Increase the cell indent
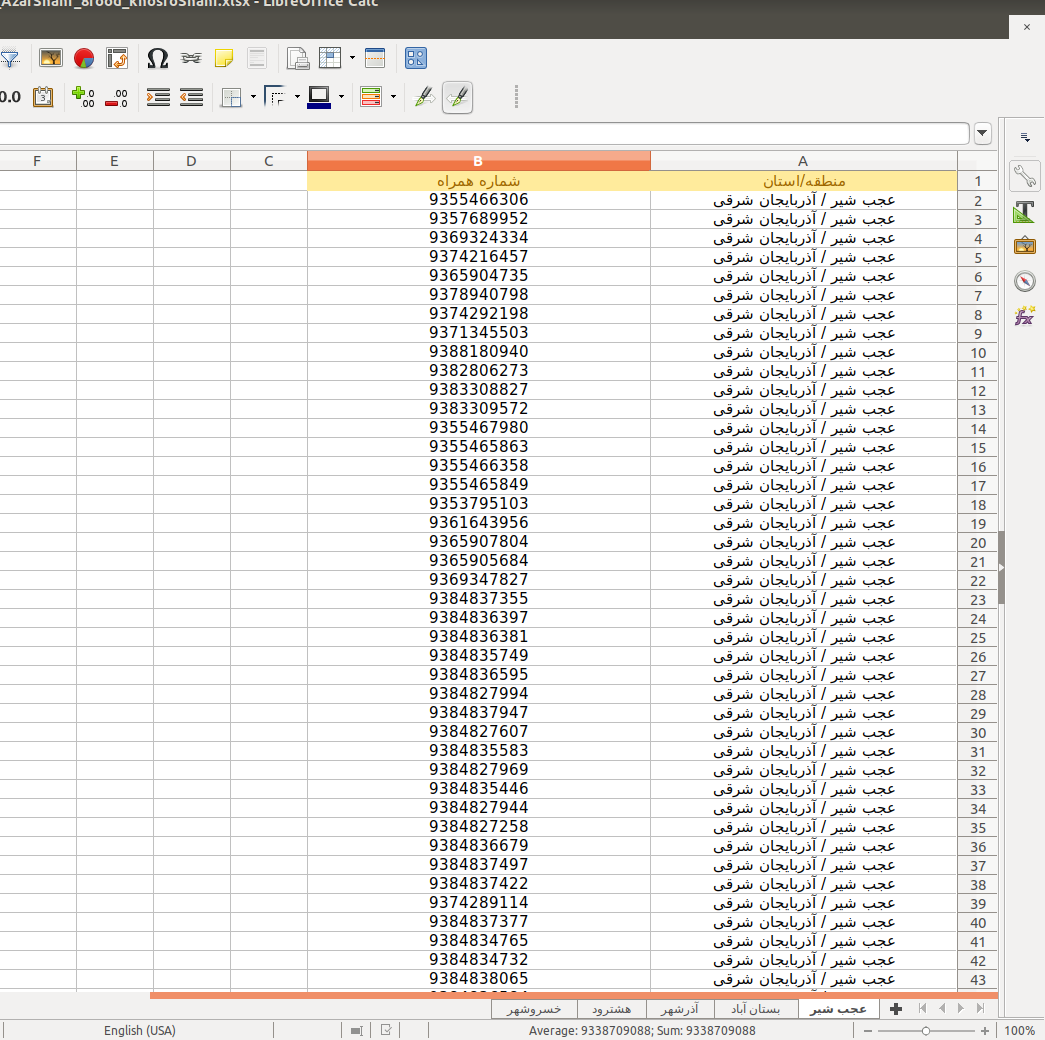Screen dimensions: 1045x1040 [158, 97]
